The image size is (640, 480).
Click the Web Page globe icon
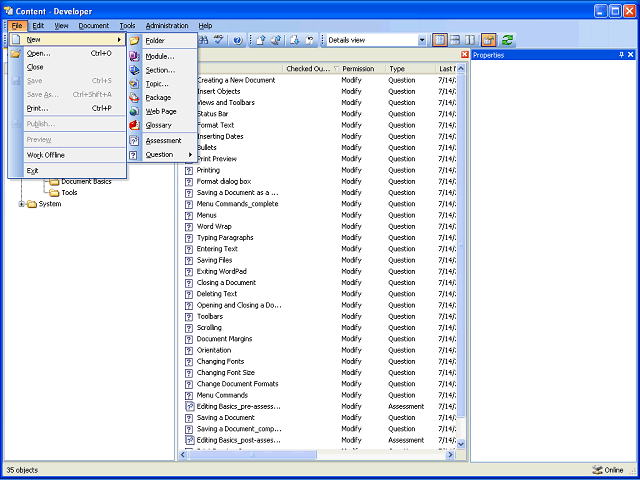pos(134,111)
